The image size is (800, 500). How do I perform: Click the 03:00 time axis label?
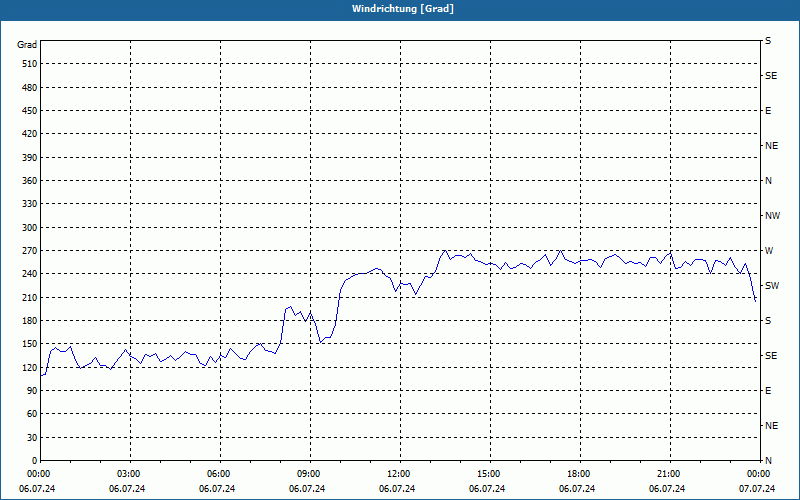(x=131, y=474)
